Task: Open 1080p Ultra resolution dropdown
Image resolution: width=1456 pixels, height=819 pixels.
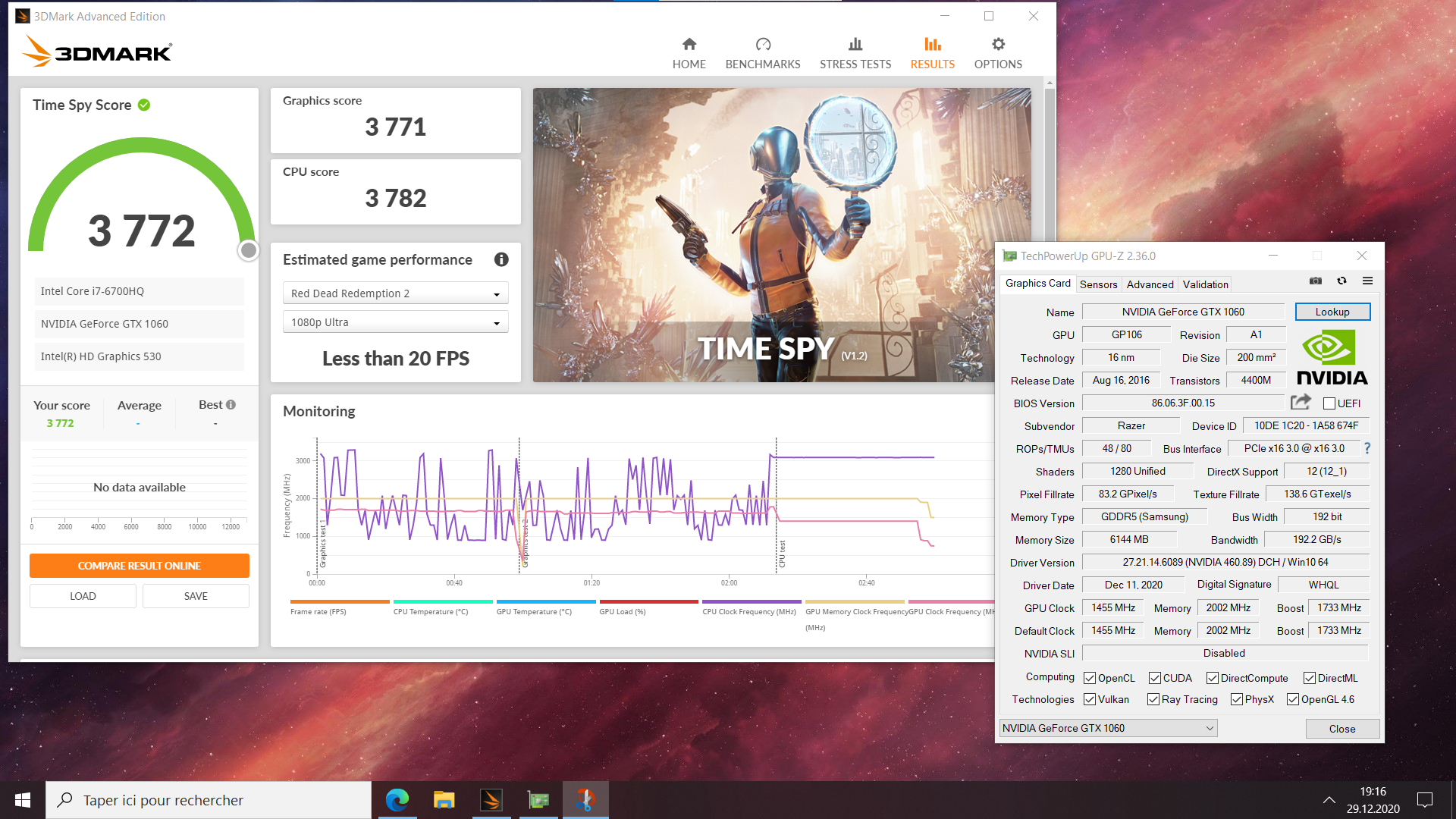Action: [x=395, y=322]
